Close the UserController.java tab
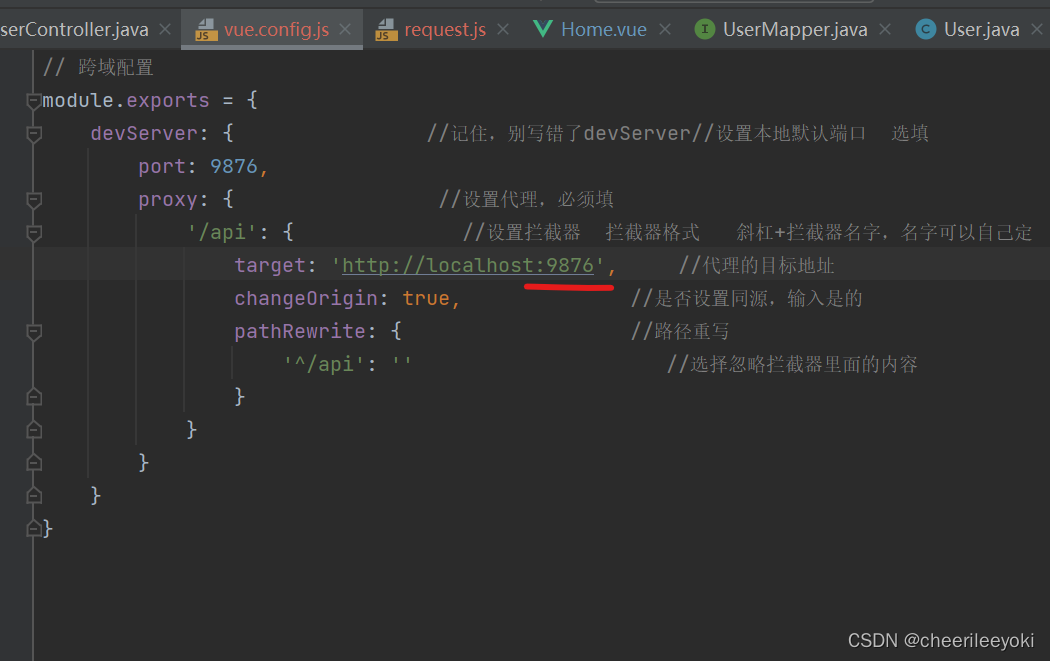The height and width of the screenshot is (661, 1050). pos(165,29)
